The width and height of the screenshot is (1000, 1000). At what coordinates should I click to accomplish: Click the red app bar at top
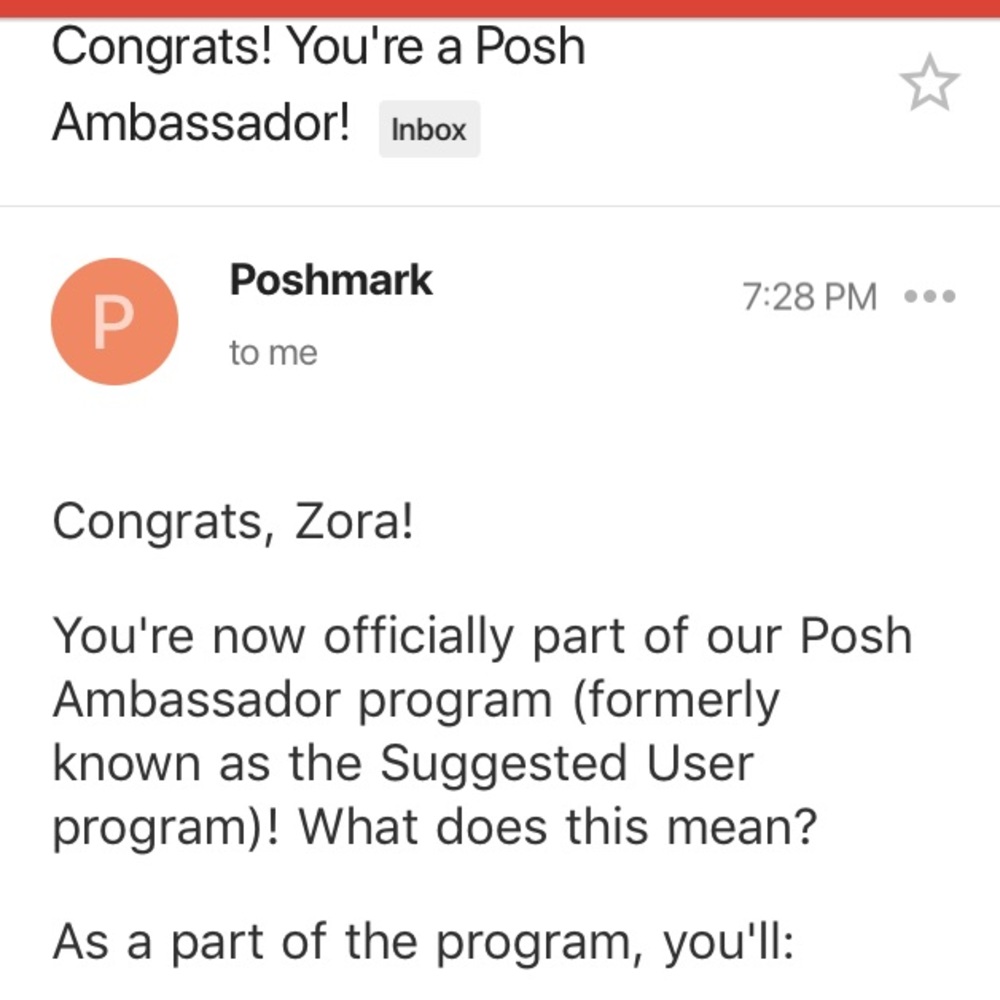tap(500, 8)
